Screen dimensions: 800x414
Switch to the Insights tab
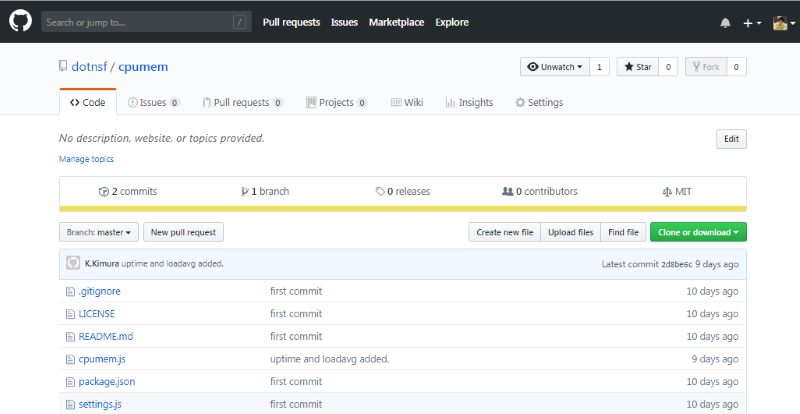pos(469,102)
